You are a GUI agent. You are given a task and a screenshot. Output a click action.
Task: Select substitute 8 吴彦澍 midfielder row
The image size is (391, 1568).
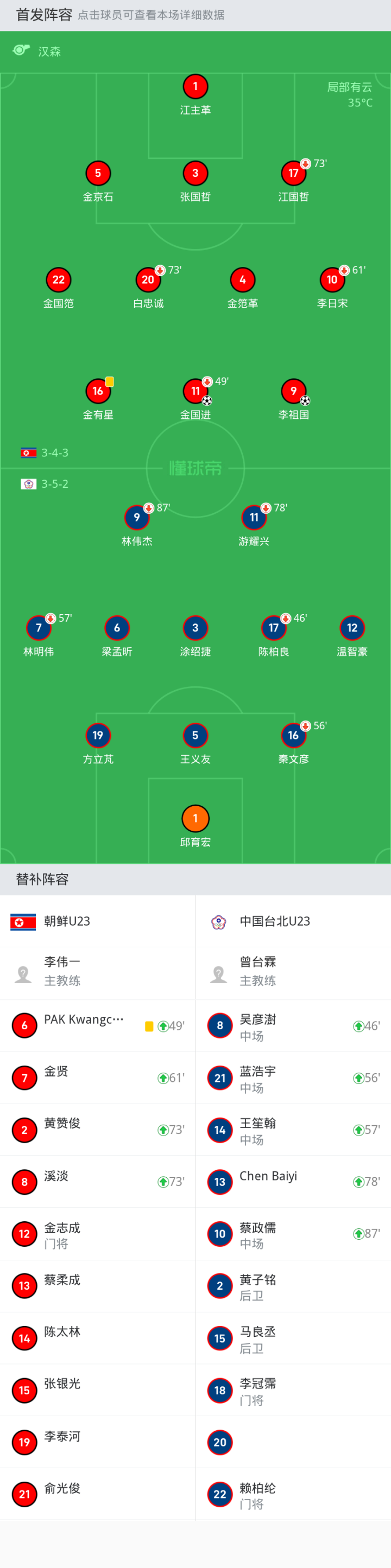[294, 1025]
